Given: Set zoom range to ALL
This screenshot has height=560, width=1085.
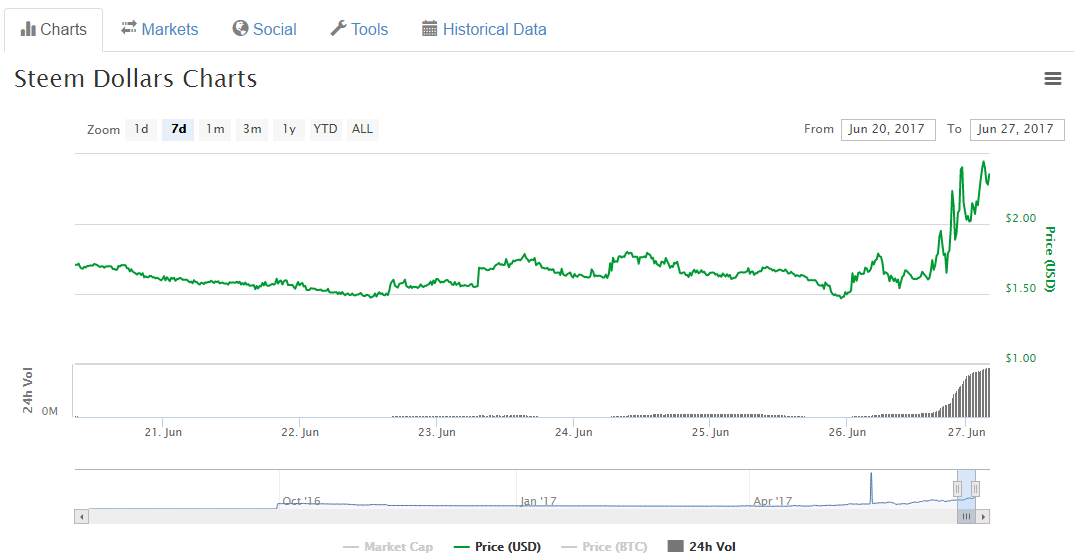Looking at the screenshot, I should 363,129.
